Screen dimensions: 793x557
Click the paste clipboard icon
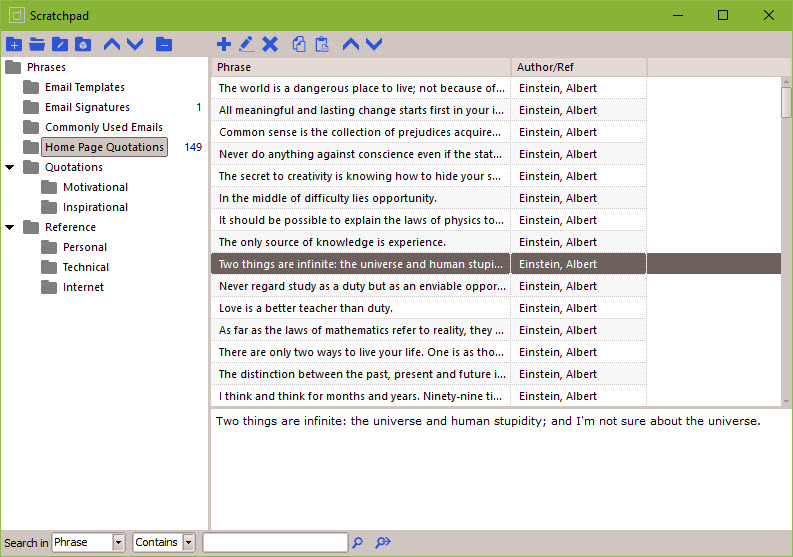pyautogui.click(x=322, y=44)
